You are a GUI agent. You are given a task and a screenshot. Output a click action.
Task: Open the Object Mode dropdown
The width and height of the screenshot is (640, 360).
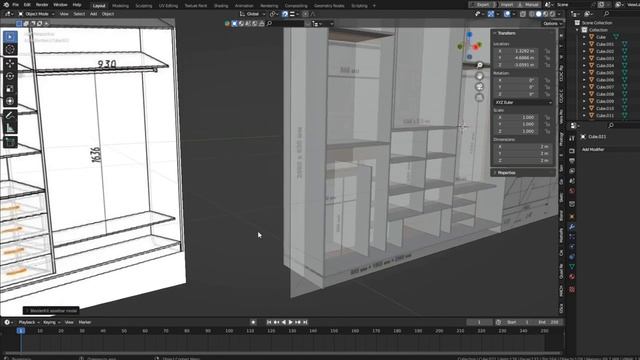(x=35, y=14)
